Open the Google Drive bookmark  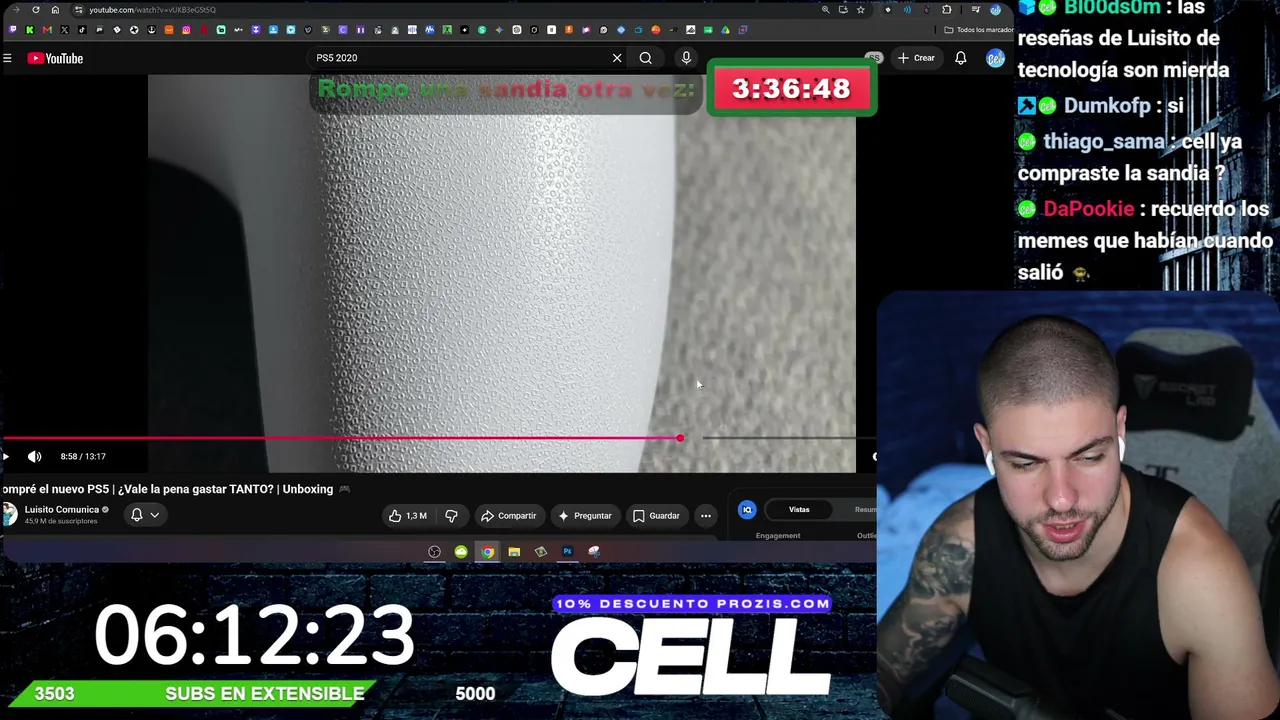[x=725, y=30]
